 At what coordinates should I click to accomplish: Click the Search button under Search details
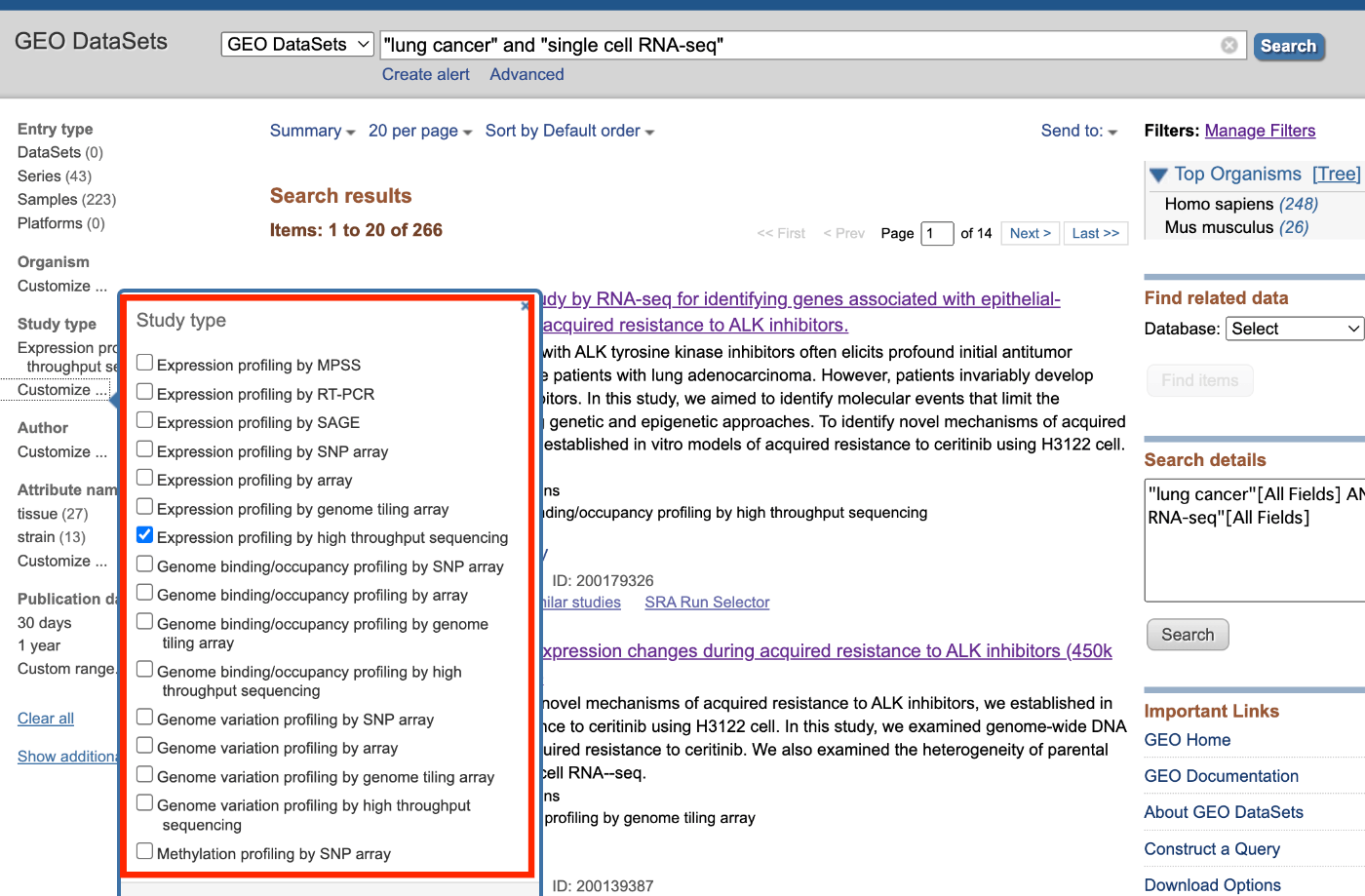1188,635
